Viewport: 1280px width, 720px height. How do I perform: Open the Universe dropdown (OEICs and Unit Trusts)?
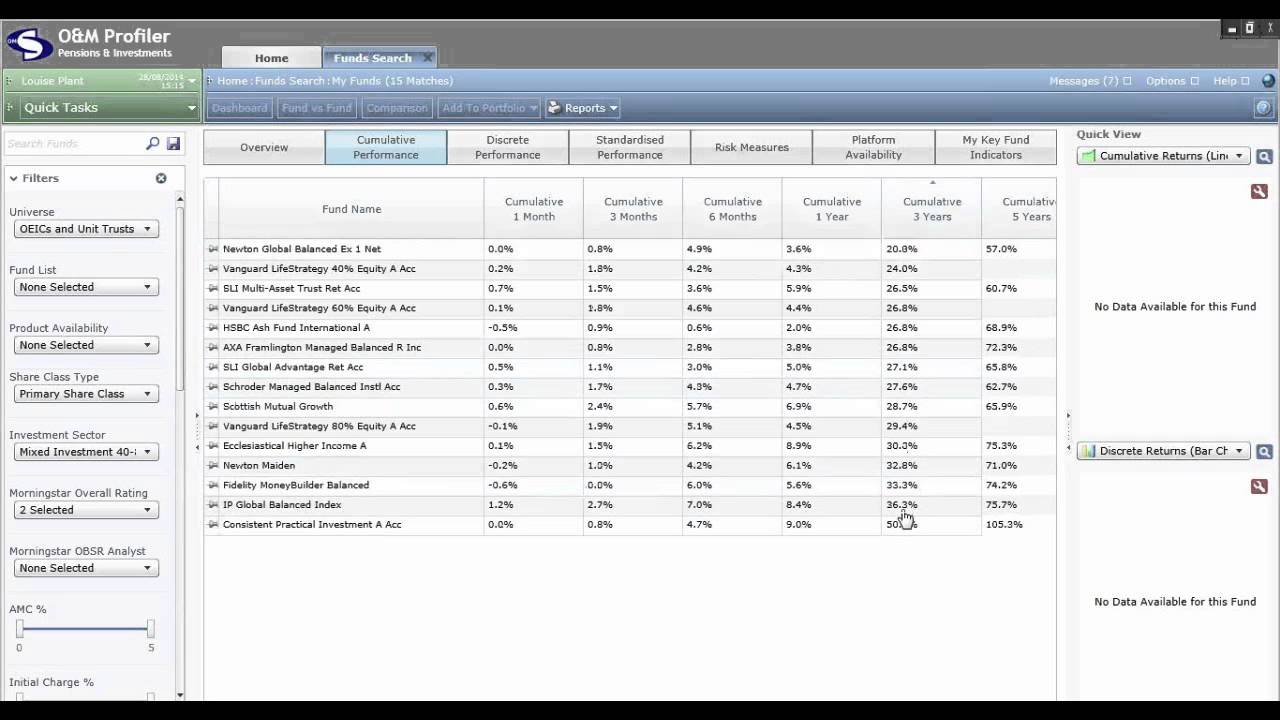[86, 229]
